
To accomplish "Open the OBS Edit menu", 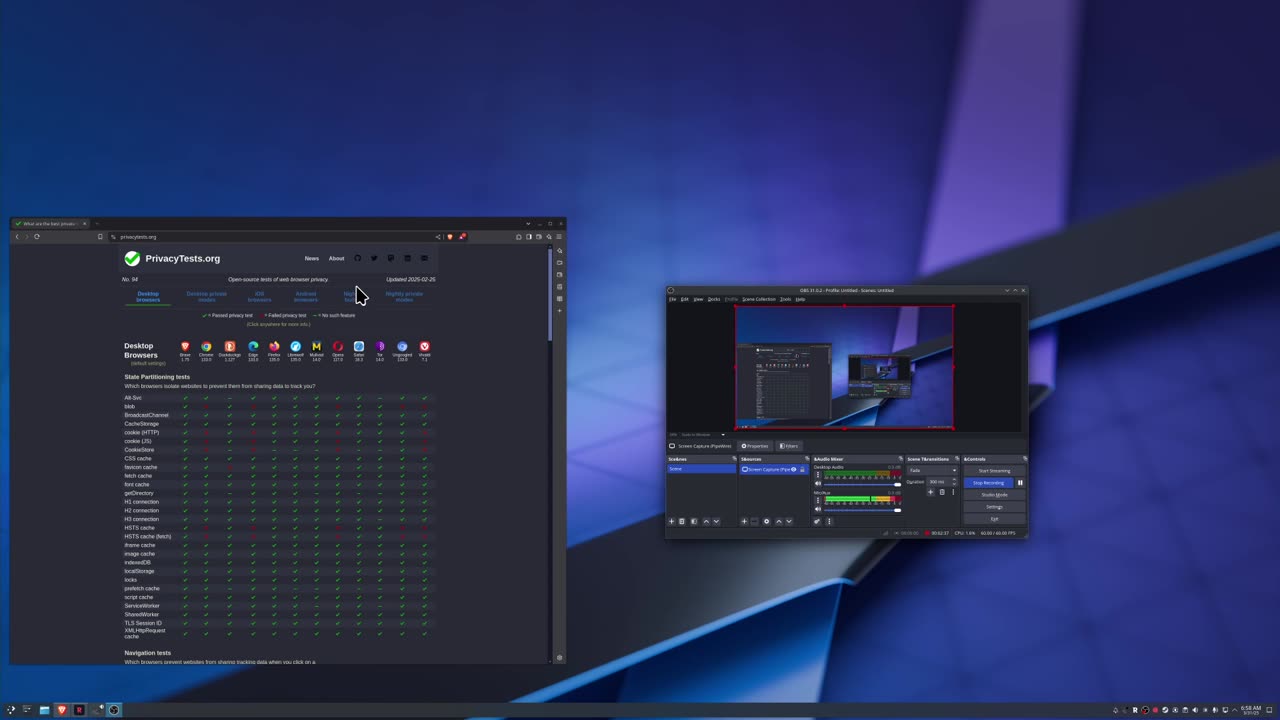I will click(685, 299).
